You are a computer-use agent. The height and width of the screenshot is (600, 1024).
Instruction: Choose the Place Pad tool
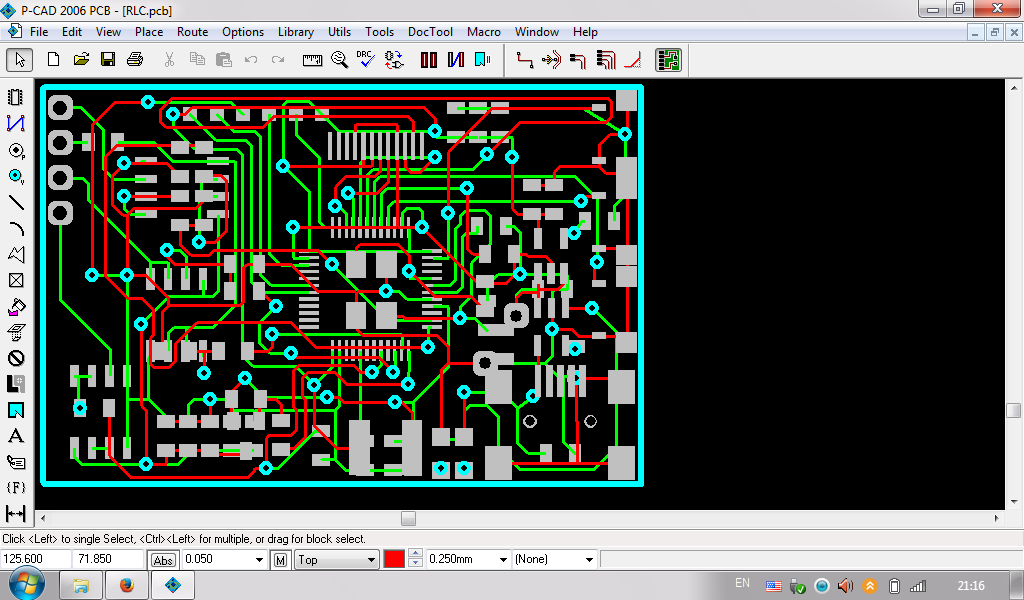click(16, 150)
